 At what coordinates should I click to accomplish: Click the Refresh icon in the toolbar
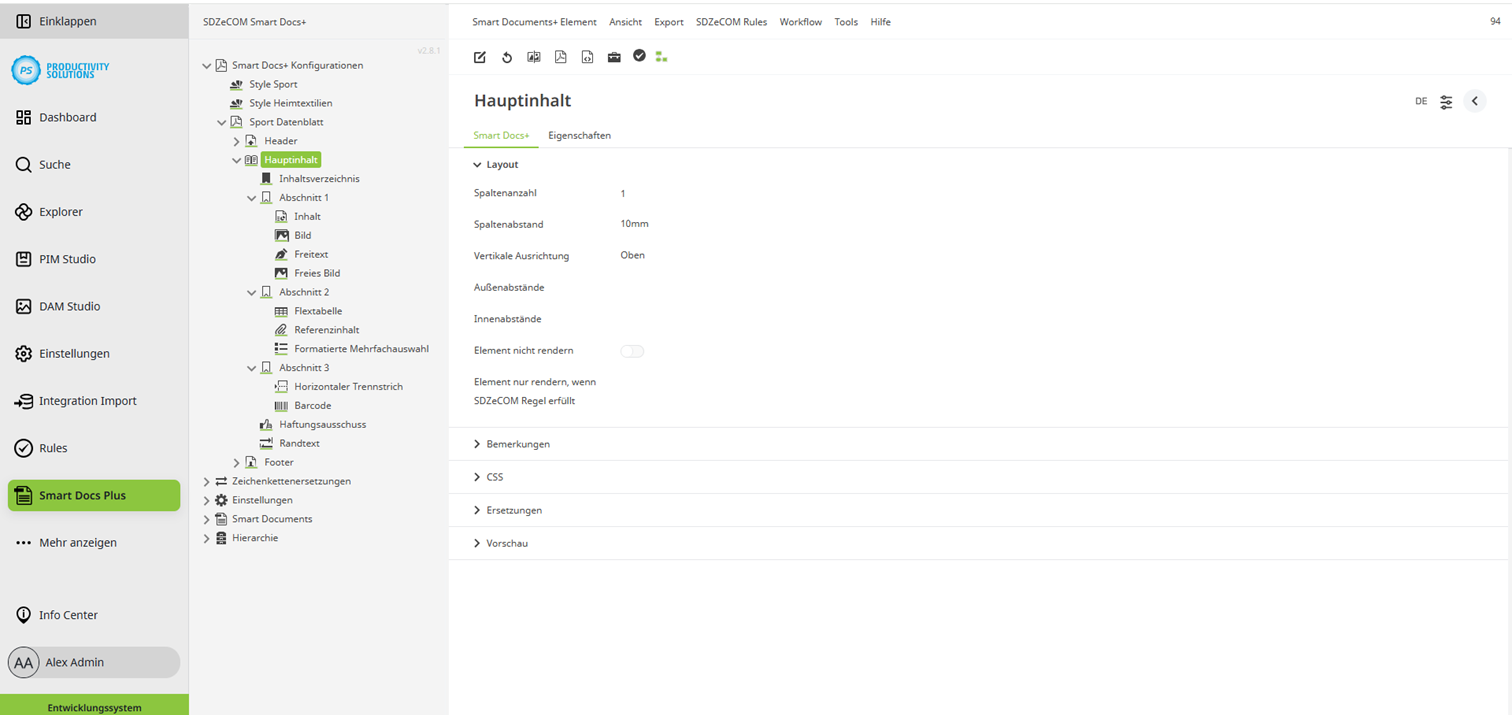coord(507,57)
